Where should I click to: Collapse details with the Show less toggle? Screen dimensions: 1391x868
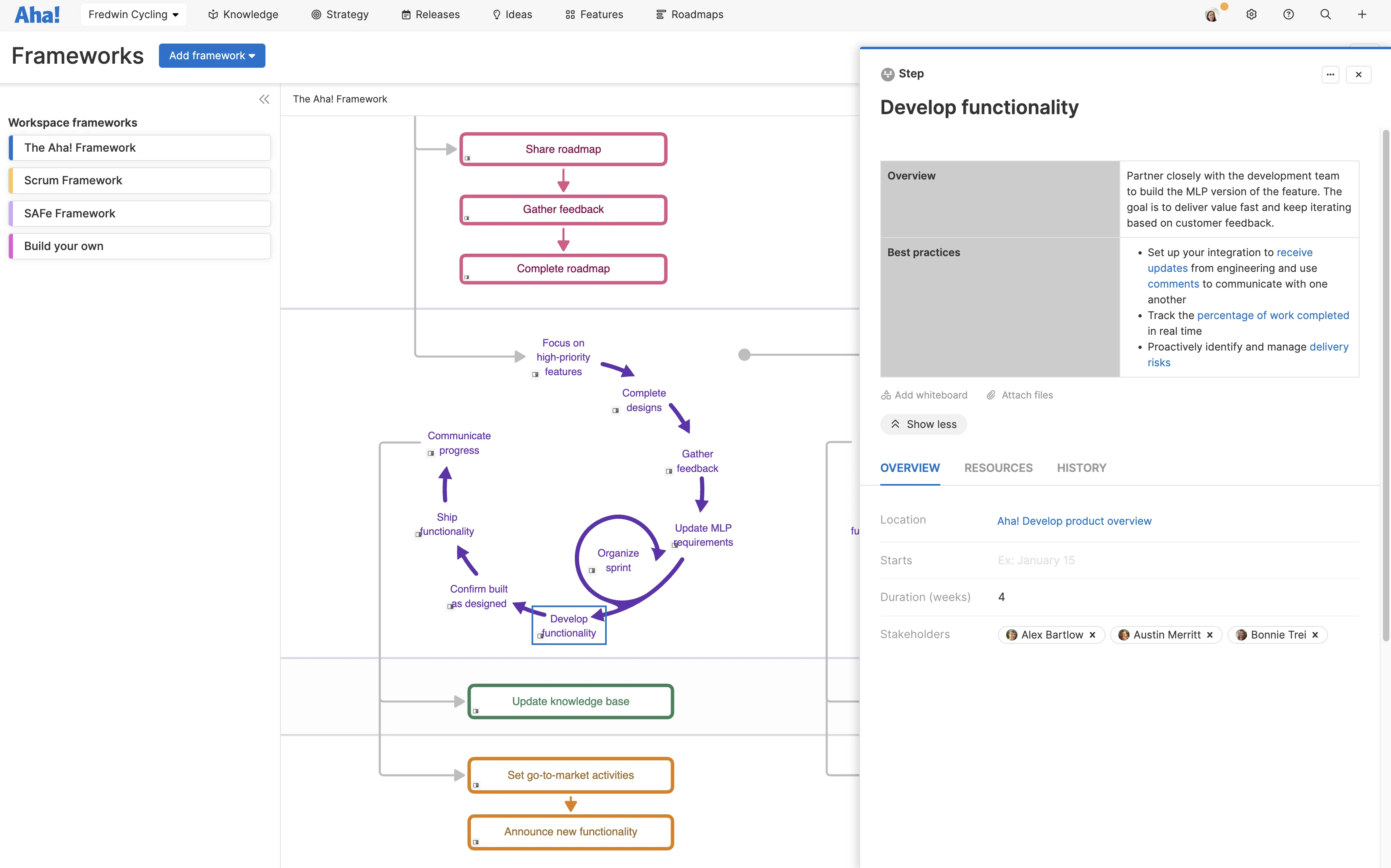click(923, 424)
